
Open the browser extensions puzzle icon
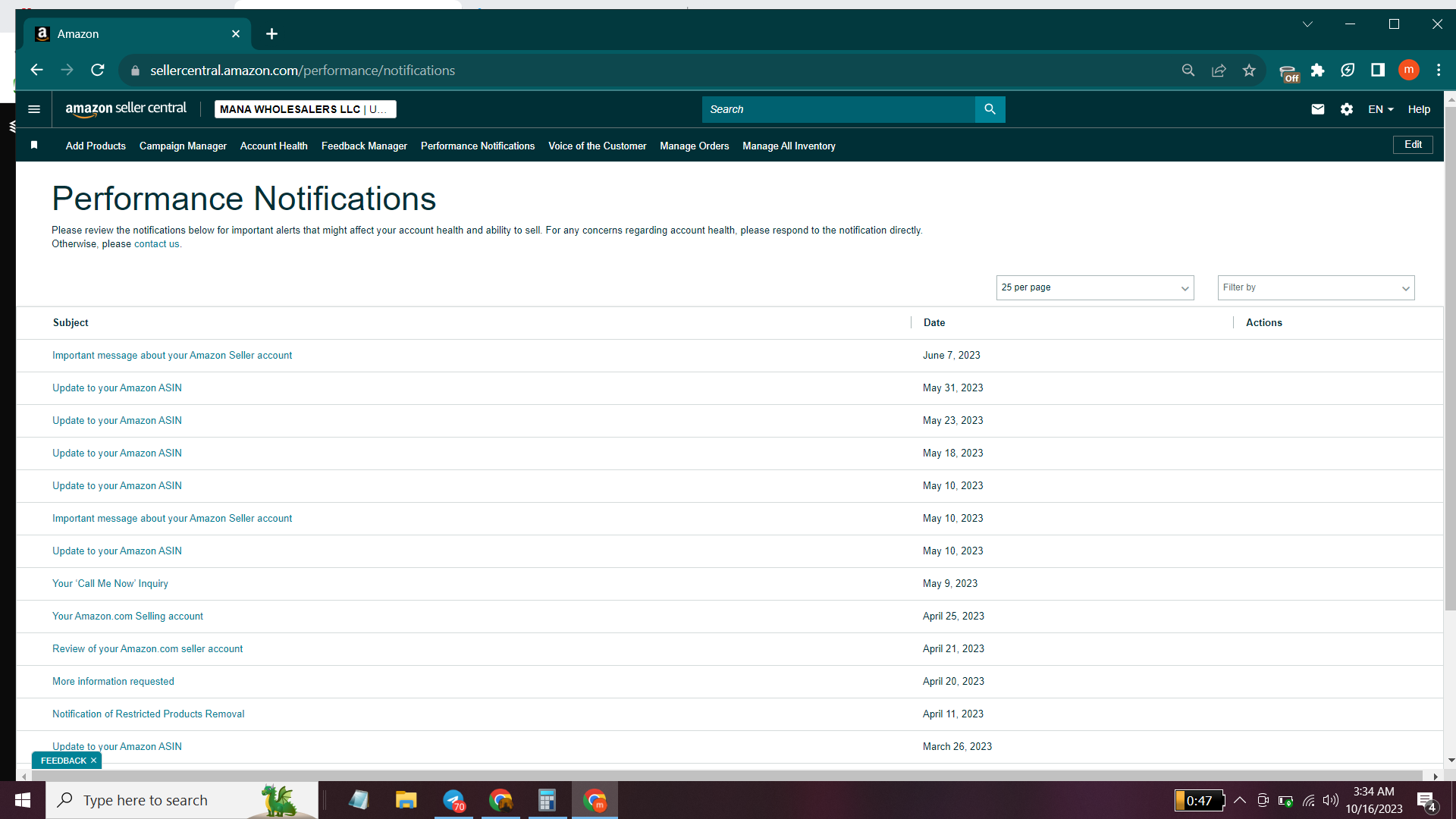click(x=1318, y=71)
